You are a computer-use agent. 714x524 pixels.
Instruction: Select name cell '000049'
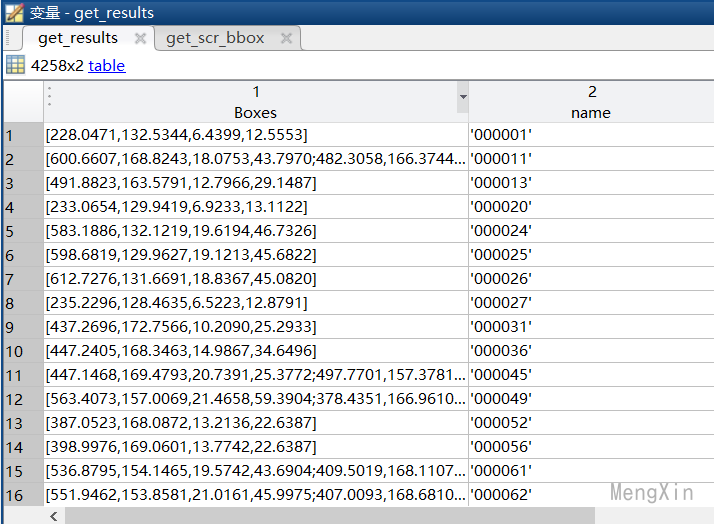[x=592, y=399]
